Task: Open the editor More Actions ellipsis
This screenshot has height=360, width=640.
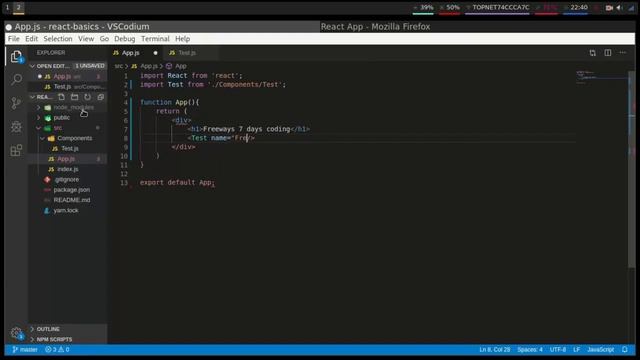Action: 622,53
